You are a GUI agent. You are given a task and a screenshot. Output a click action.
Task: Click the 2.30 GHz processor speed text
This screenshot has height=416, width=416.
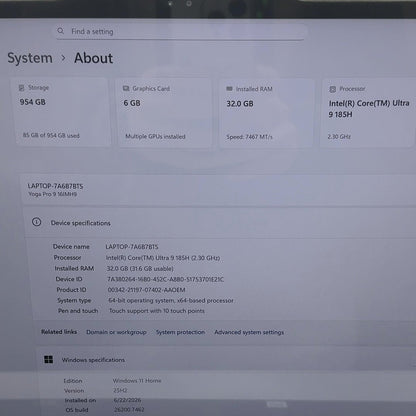(339, 136)
